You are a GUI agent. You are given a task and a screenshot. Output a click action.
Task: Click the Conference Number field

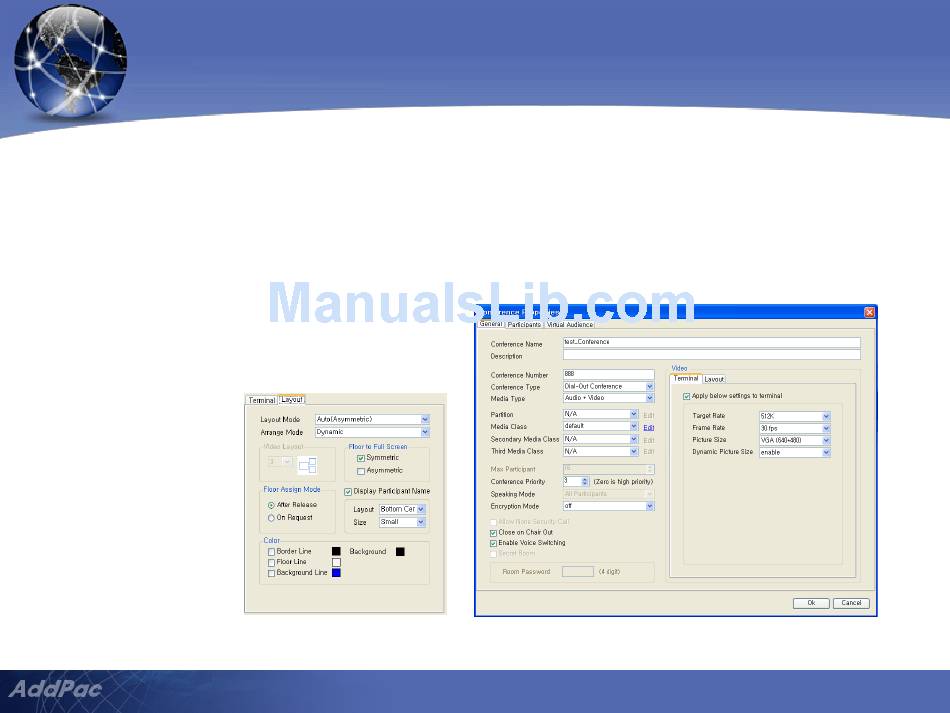pos(608,374)
